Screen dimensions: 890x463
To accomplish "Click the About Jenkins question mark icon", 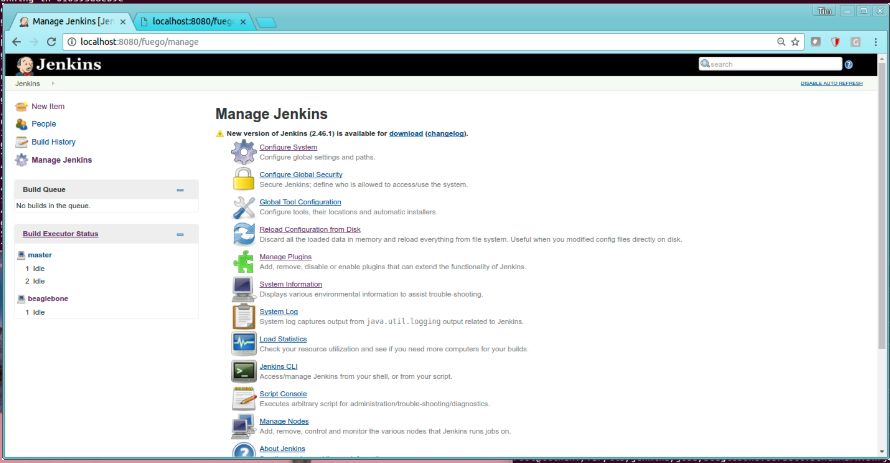I will [x=244, y=450].
